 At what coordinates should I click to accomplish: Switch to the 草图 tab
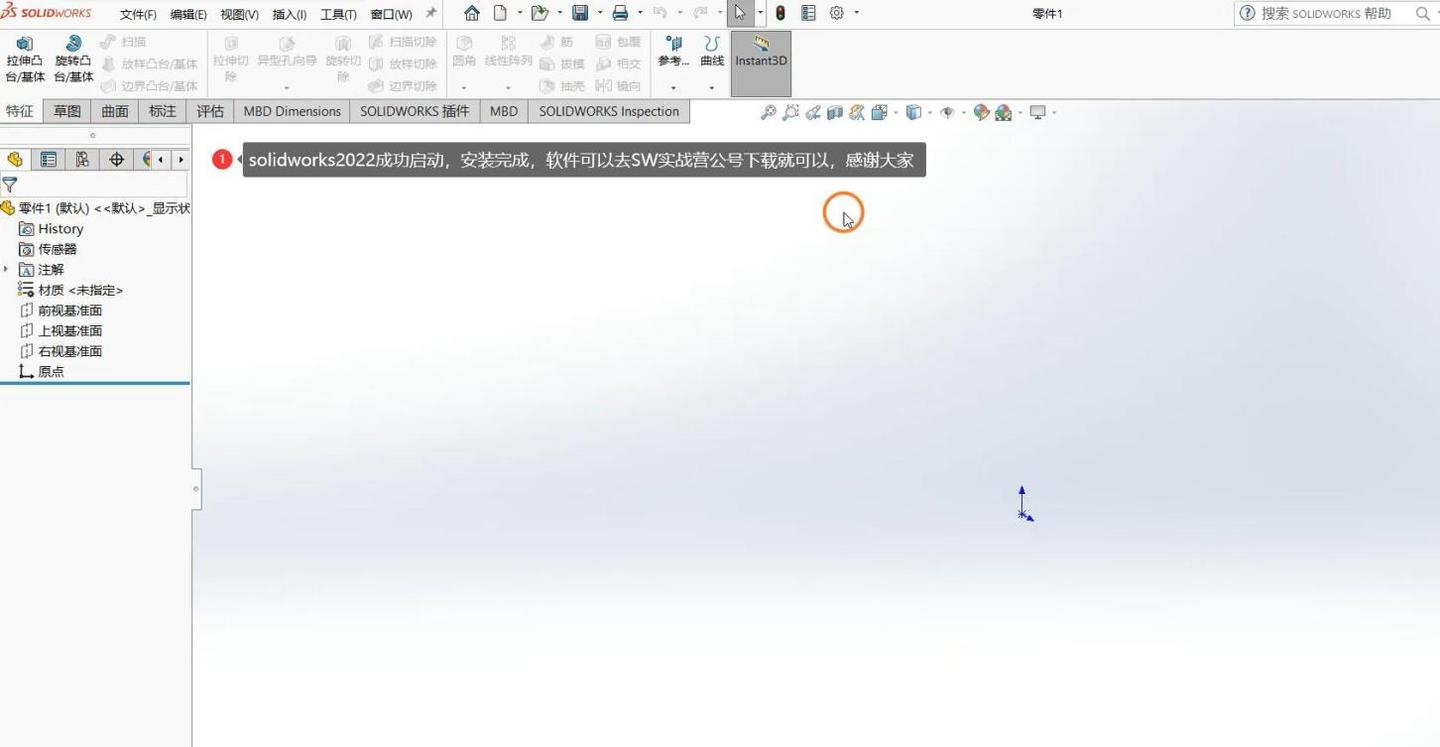tap(66, 111)
